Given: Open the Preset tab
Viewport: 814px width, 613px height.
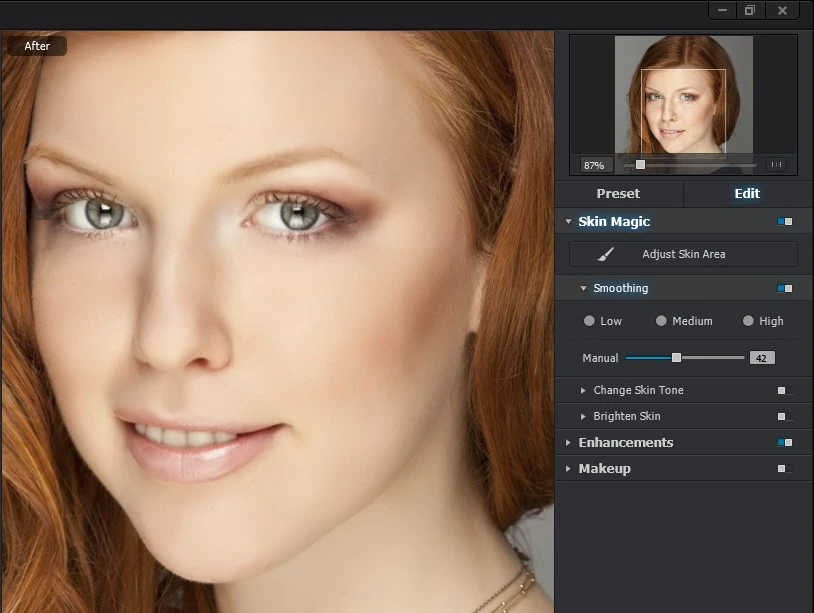Looking at the screenshot, I should pos(618,193).
